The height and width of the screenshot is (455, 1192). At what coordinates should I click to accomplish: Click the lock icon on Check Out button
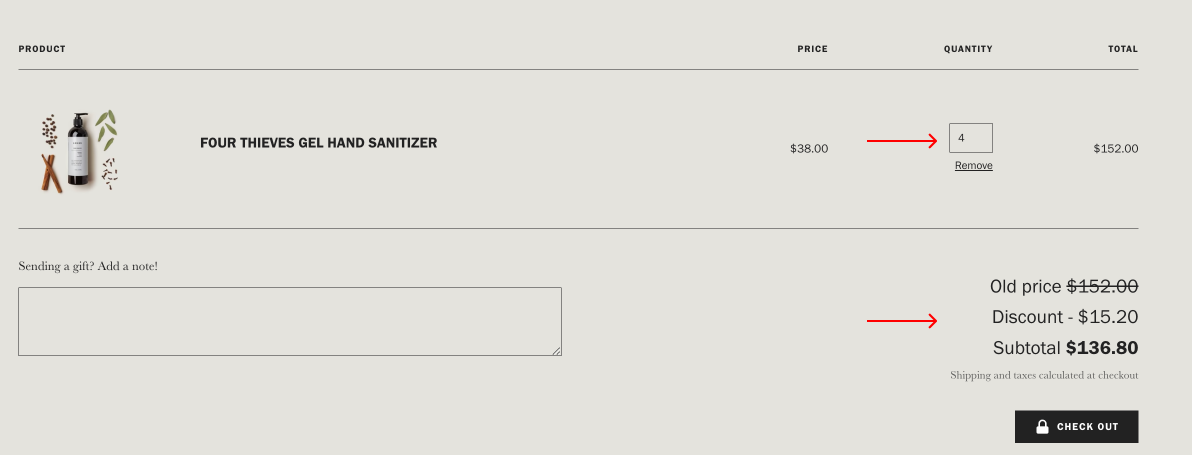pyautogui.click(x=1042, y=426)
